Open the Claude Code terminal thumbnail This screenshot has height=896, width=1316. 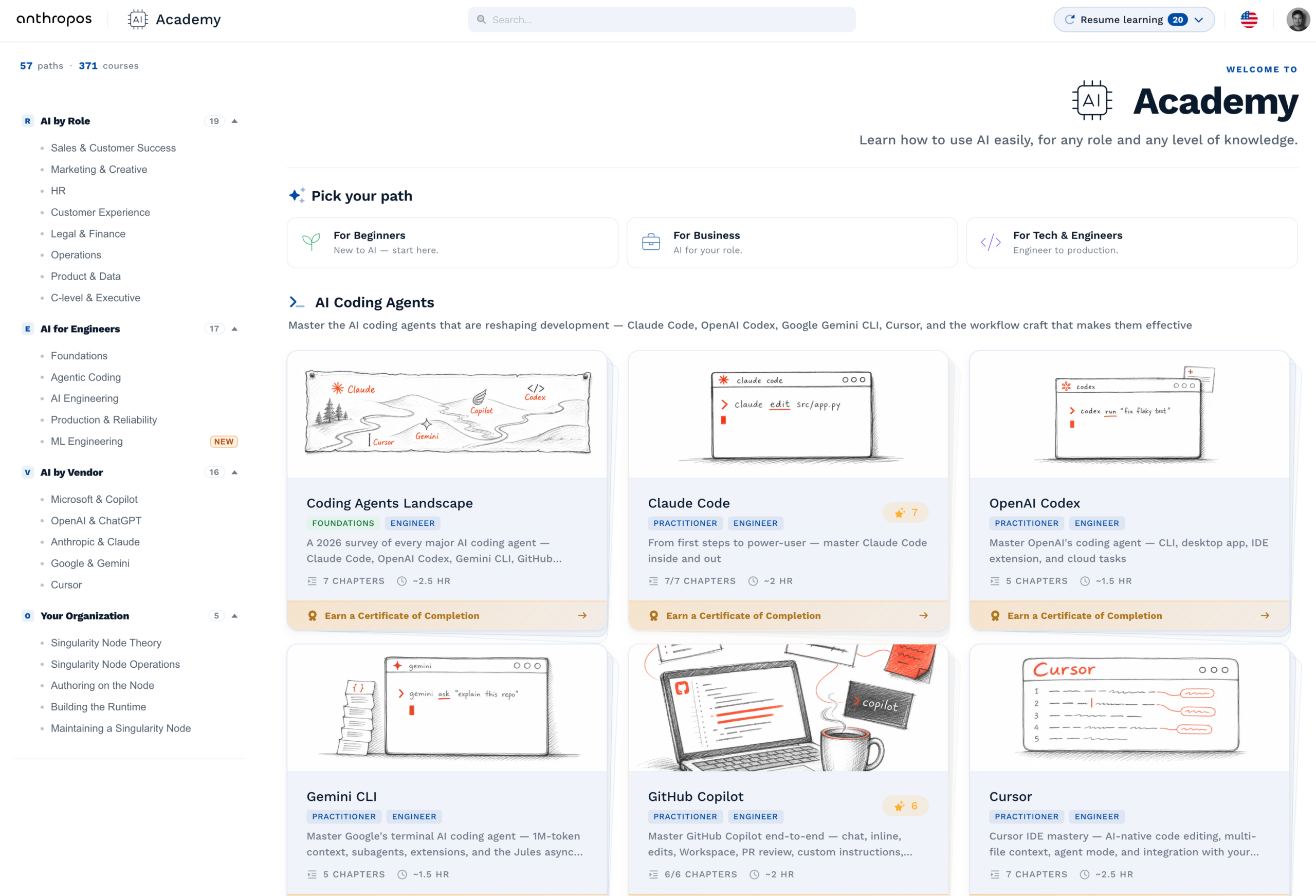788,414
